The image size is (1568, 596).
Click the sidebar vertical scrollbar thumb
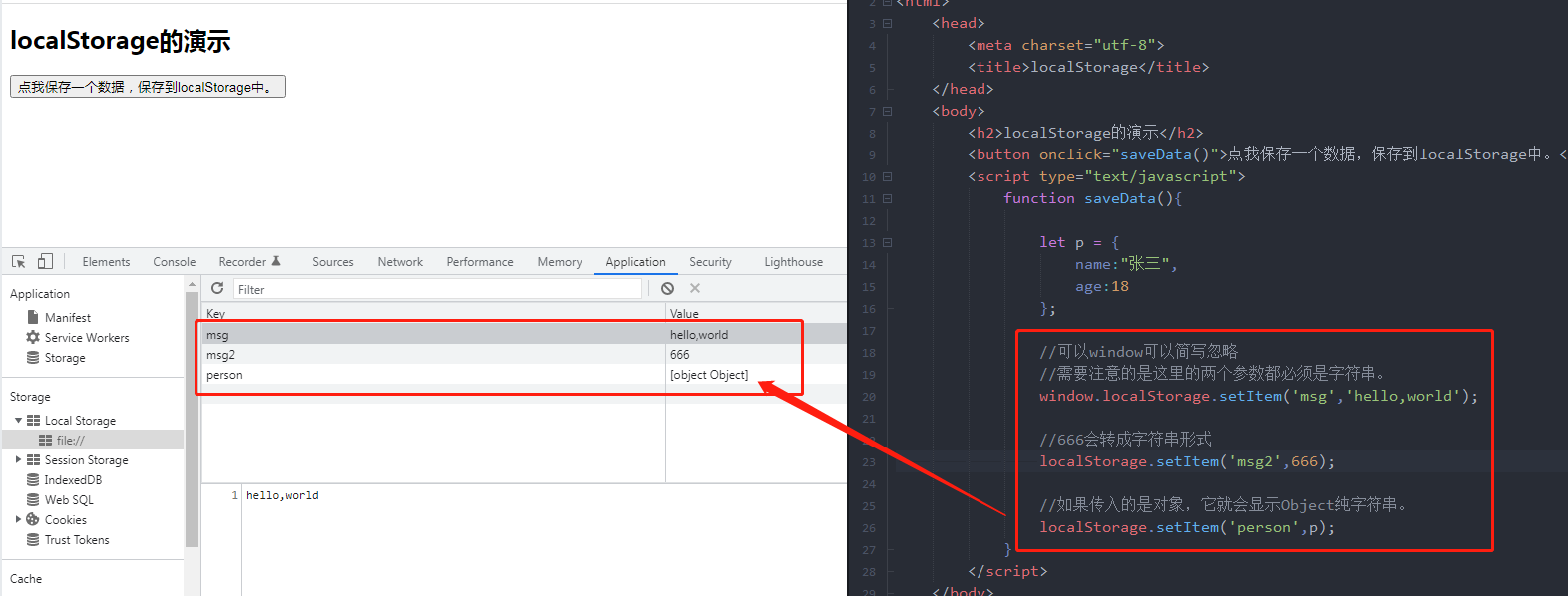click(192, 419)
